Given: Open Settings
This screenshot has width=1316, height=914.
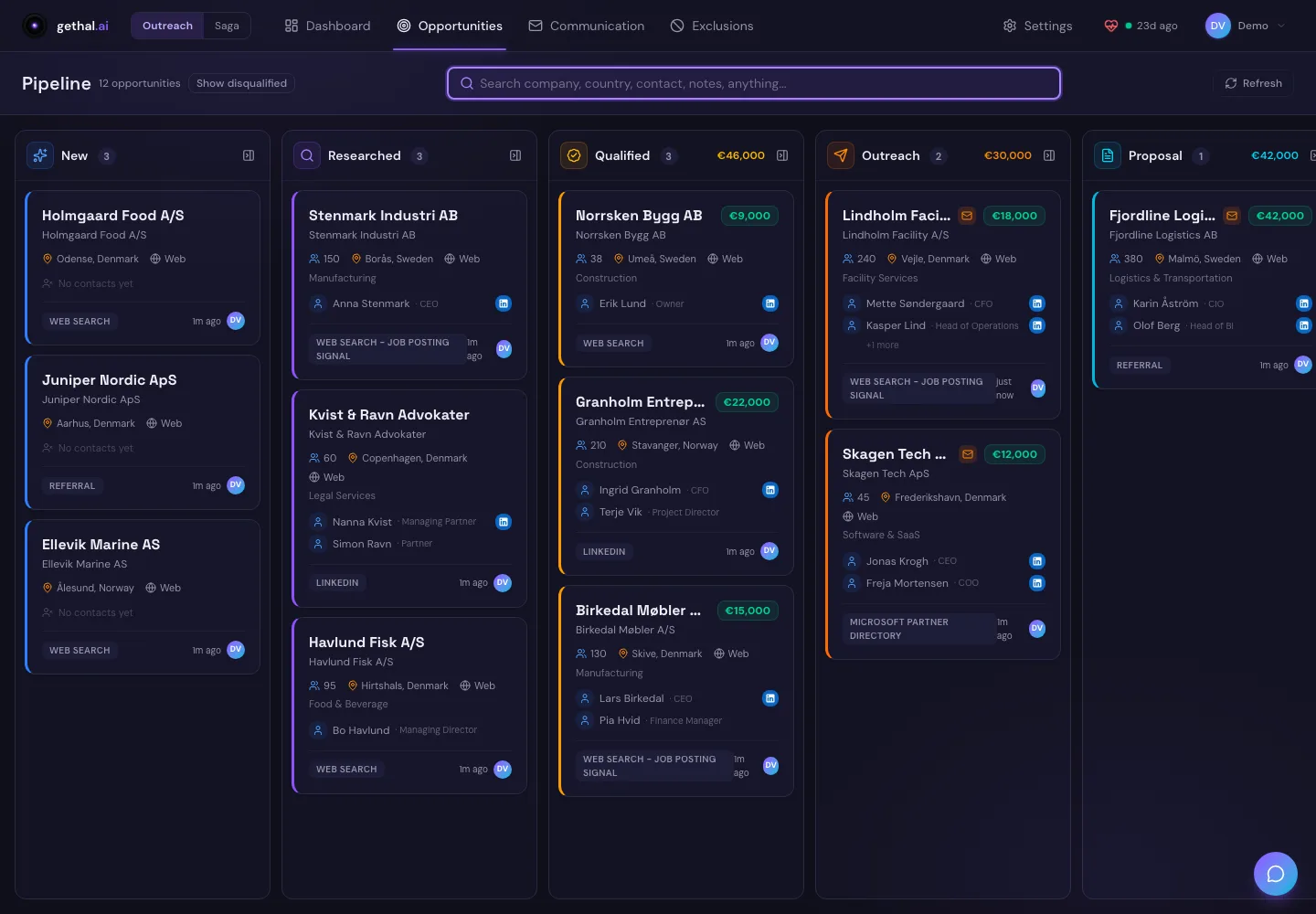Looking at the screenshot, I should [1037, 26].
